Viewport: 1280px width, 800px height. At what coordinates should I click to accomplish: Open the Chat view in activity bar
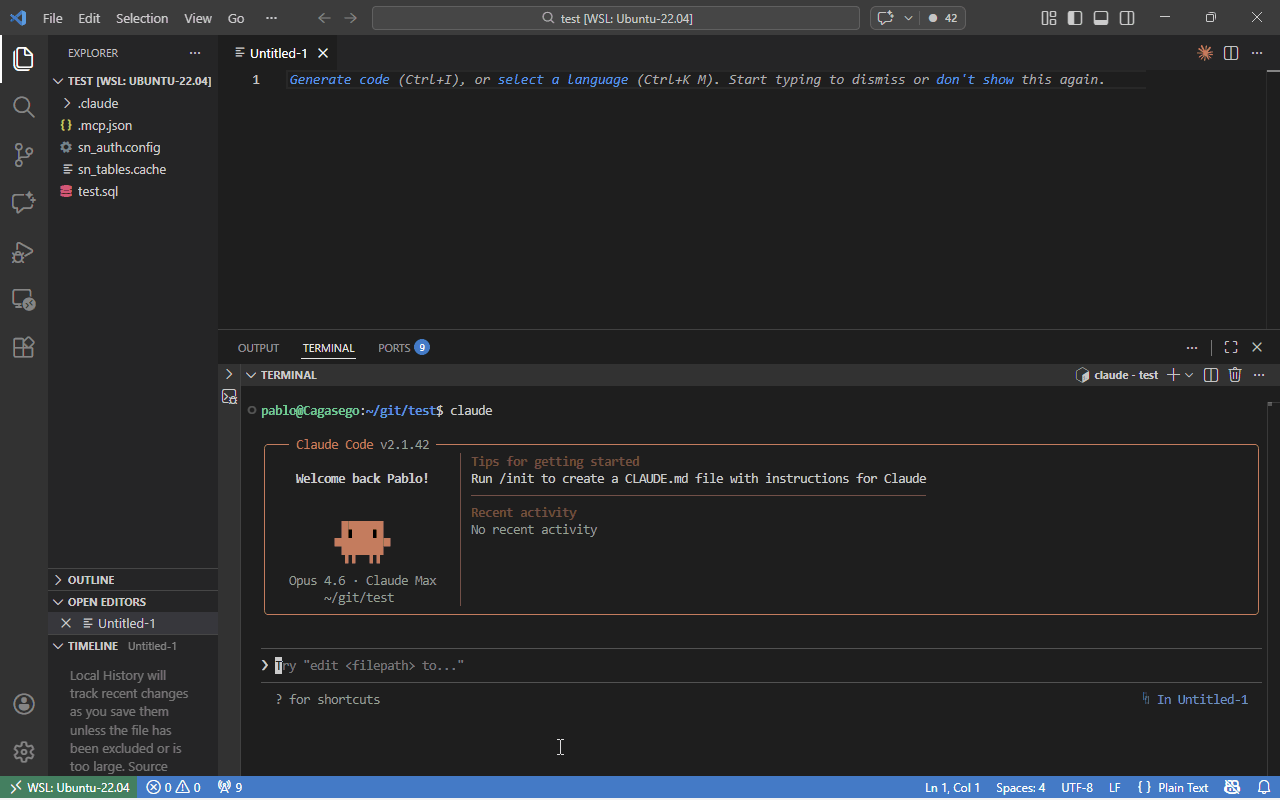point(24,203)
